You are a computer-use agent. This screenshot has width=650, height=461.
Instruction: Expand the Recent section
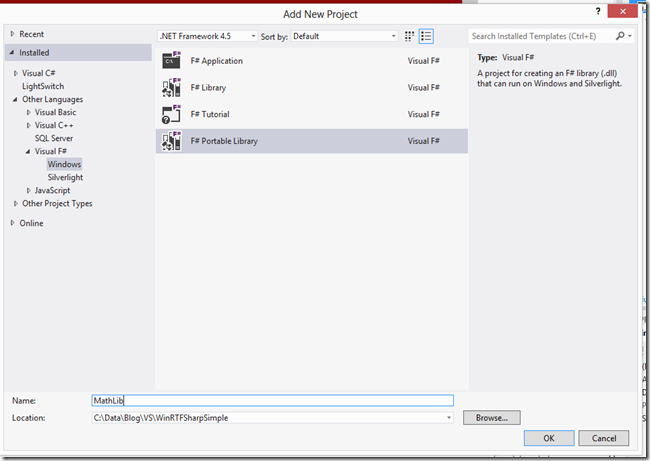coord(12,34)
